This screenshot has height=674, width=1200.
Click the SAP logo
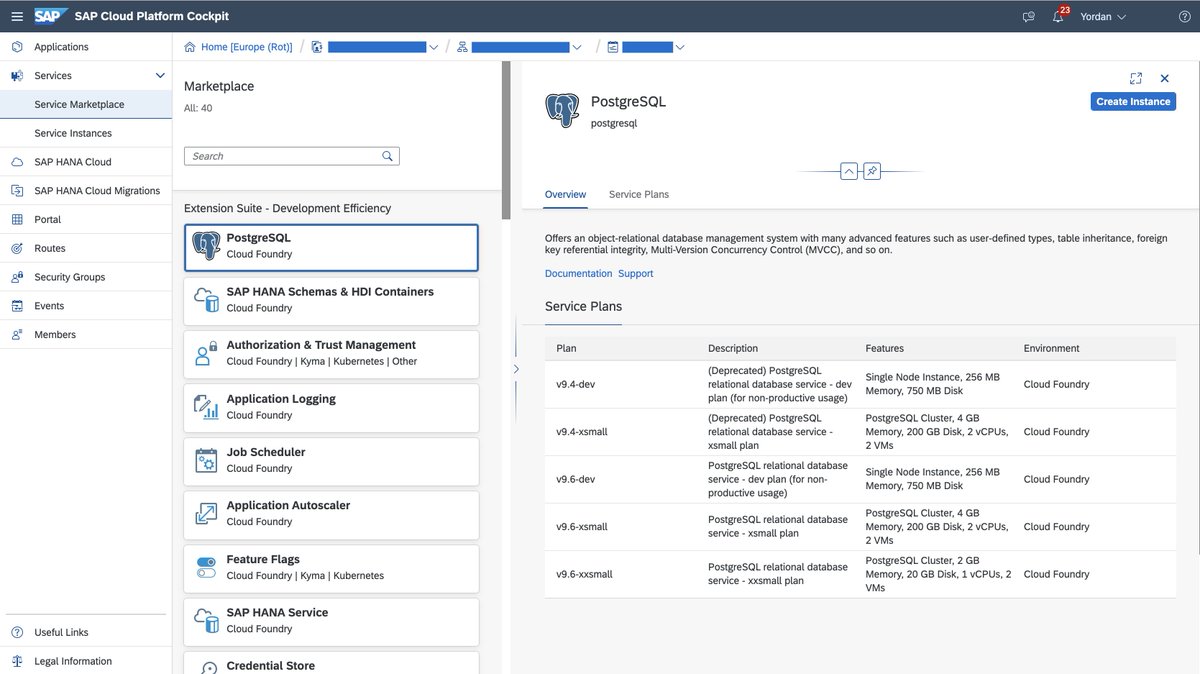[x=51, y=16]
